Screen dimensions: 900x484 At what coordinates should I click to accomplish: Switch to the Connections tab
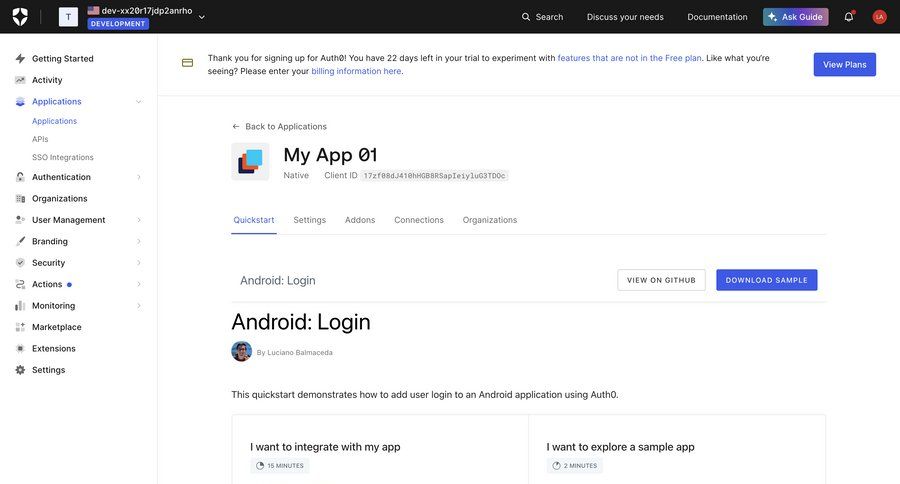419,220
